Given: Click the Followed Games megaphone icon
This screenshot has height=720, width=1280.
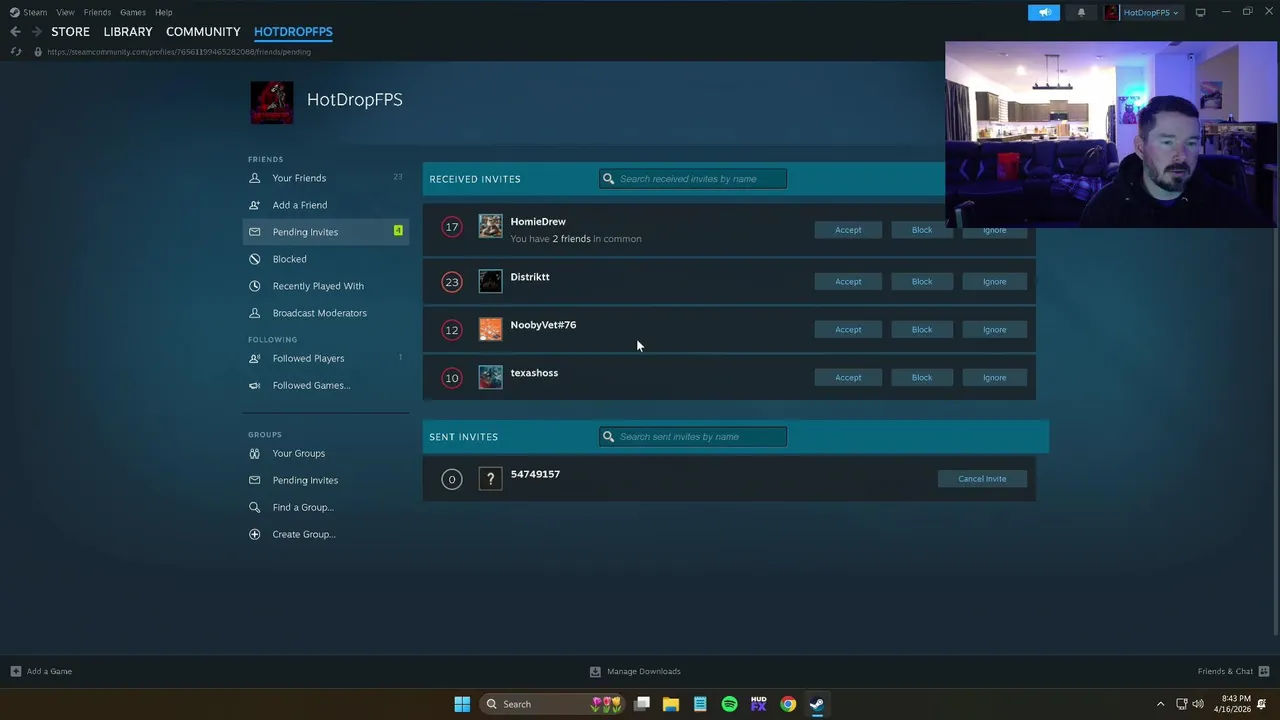Looking at the screenshot, I should click(254, 385).
